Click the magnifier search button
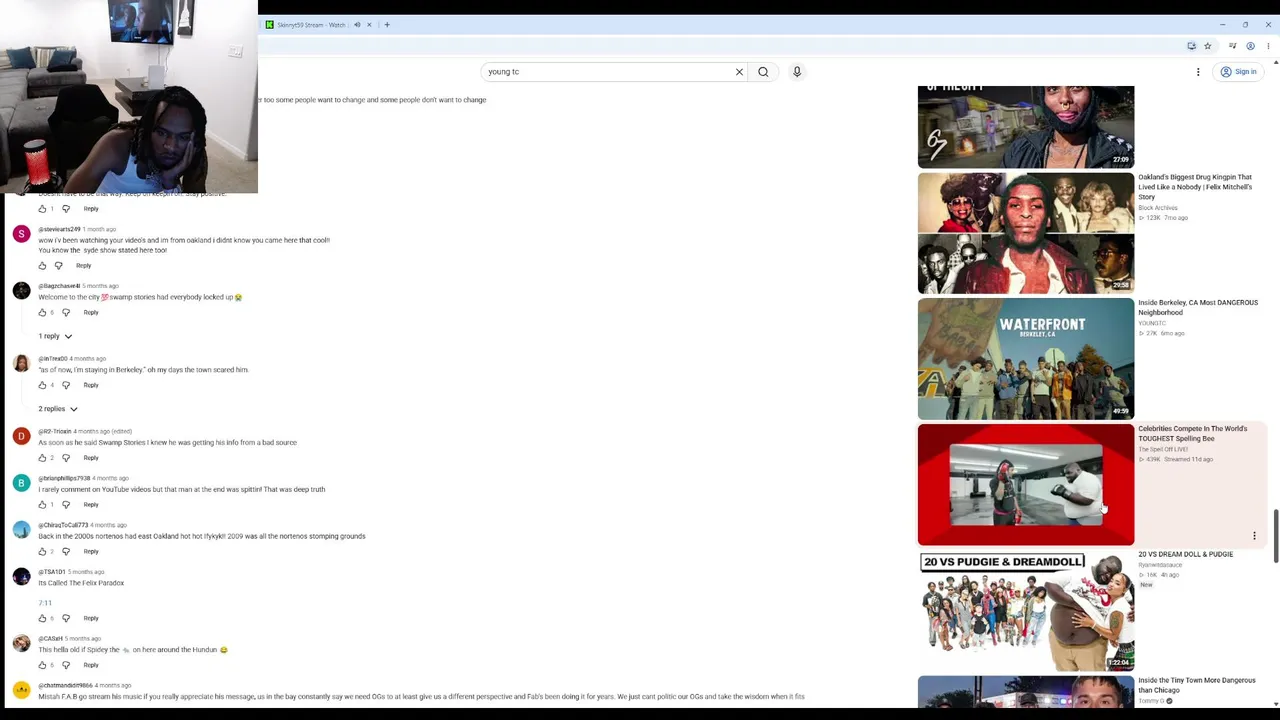Viewport: 1280px width, 720px height. pos(763,72)
